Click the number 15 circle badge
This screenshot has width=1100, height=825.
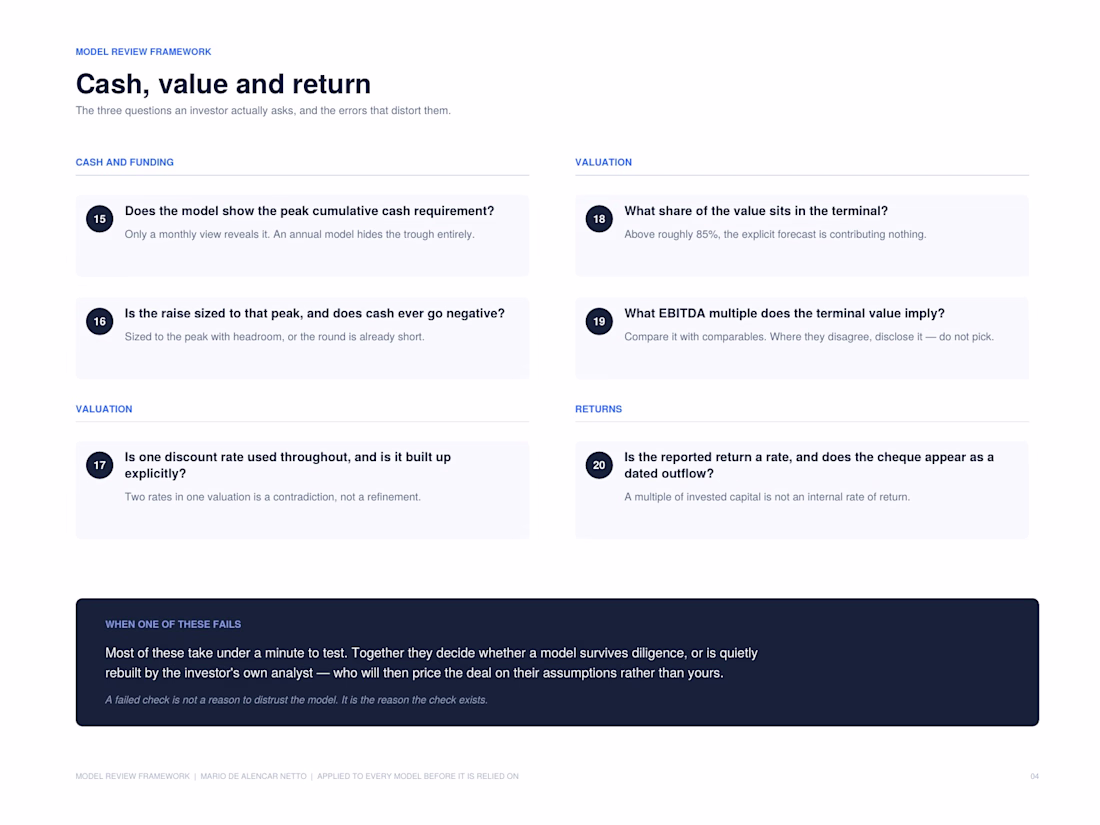click(x=100, y=219)
